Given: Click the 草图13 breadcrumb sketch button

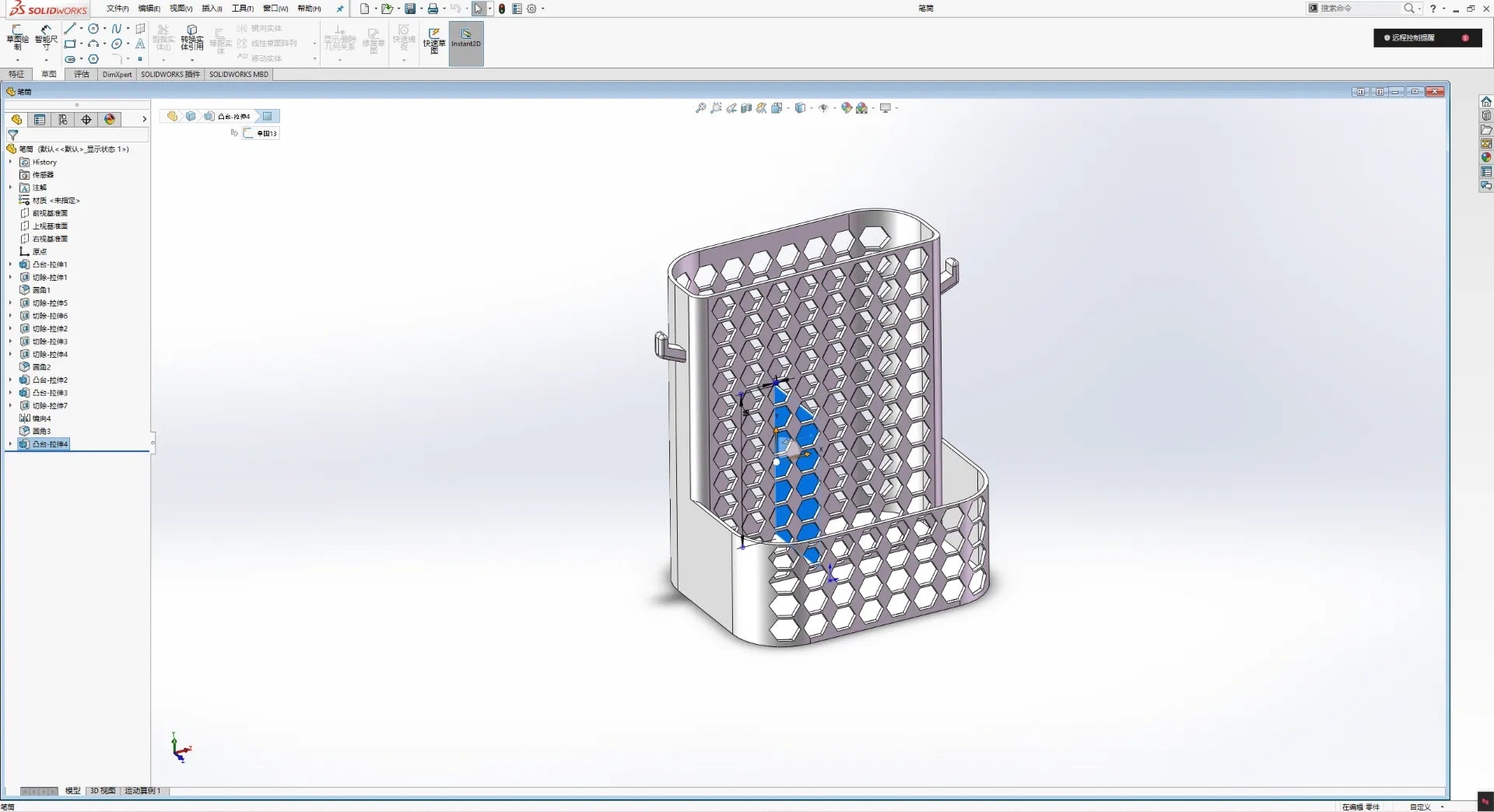Looking at the screenshot, I should 261,133.
